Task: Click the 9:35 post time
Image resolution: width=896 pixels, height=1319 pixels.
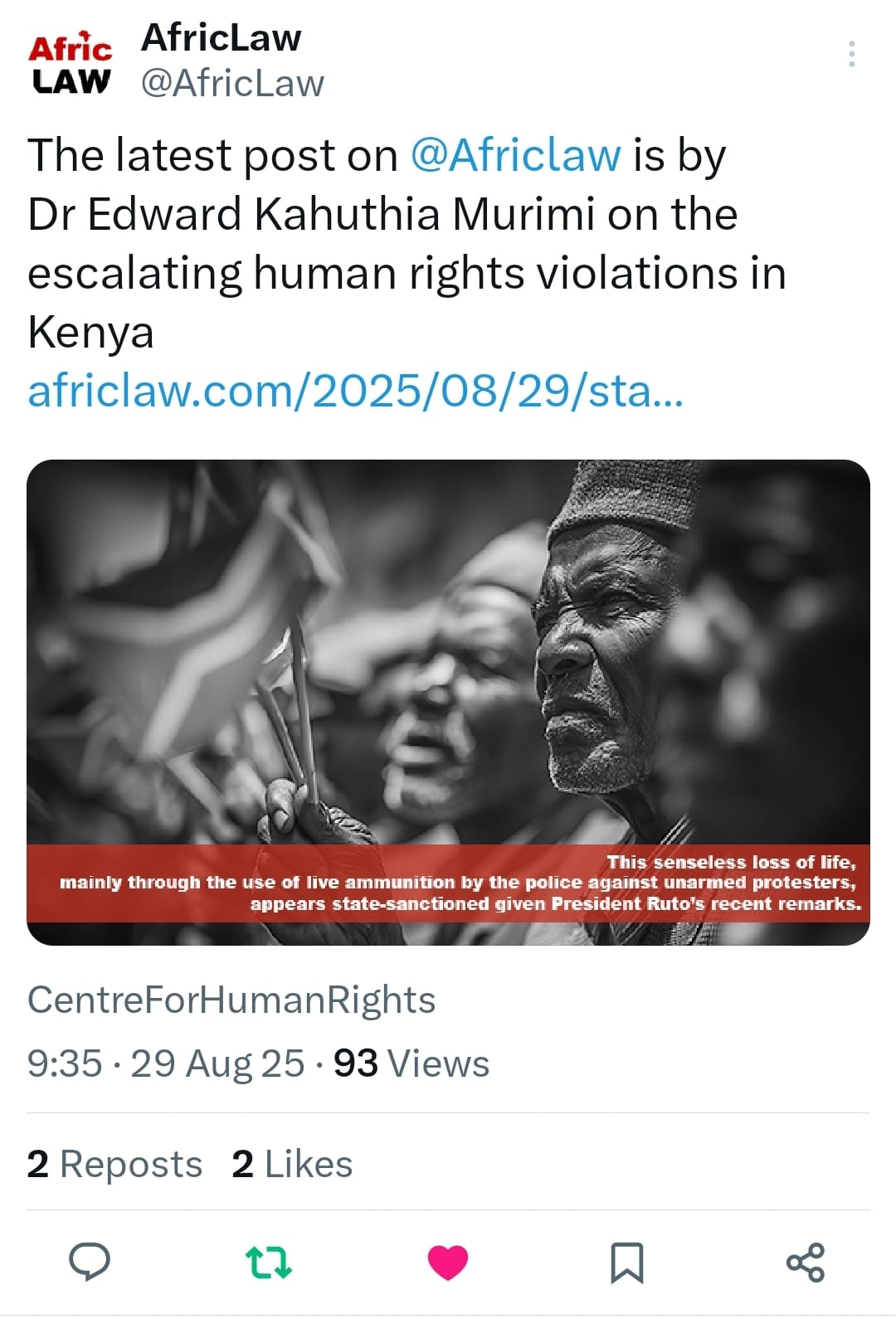Action: (65, 1063)
